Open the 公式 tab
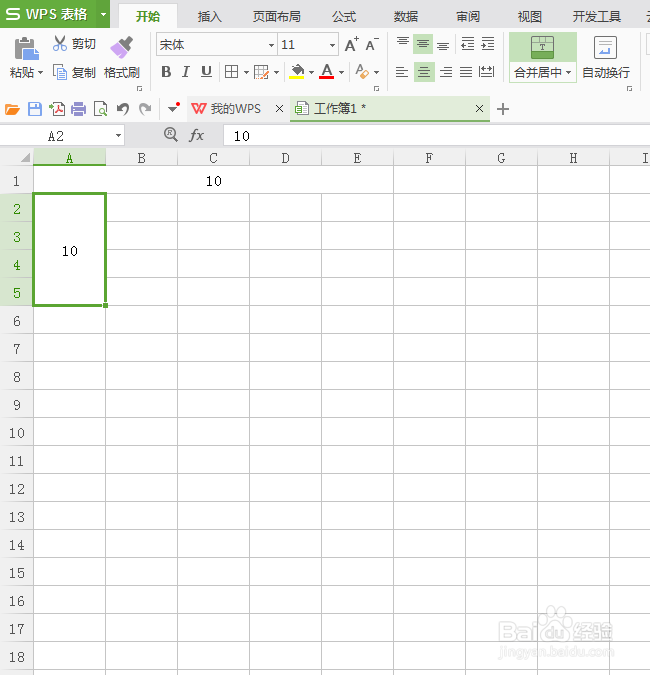This screenshot has height=675, width=650. pos(344,16)
